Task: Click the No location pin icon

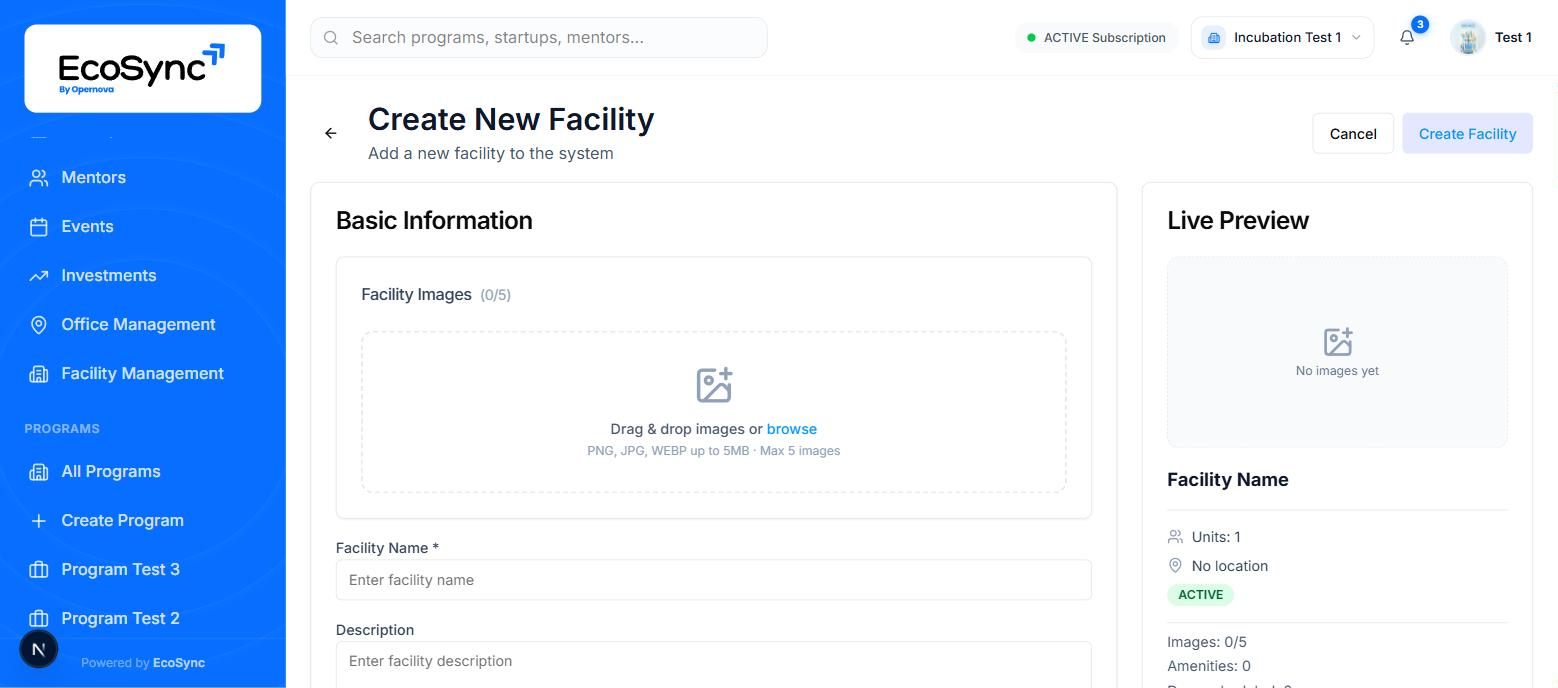Action: tap(1176, 566)
